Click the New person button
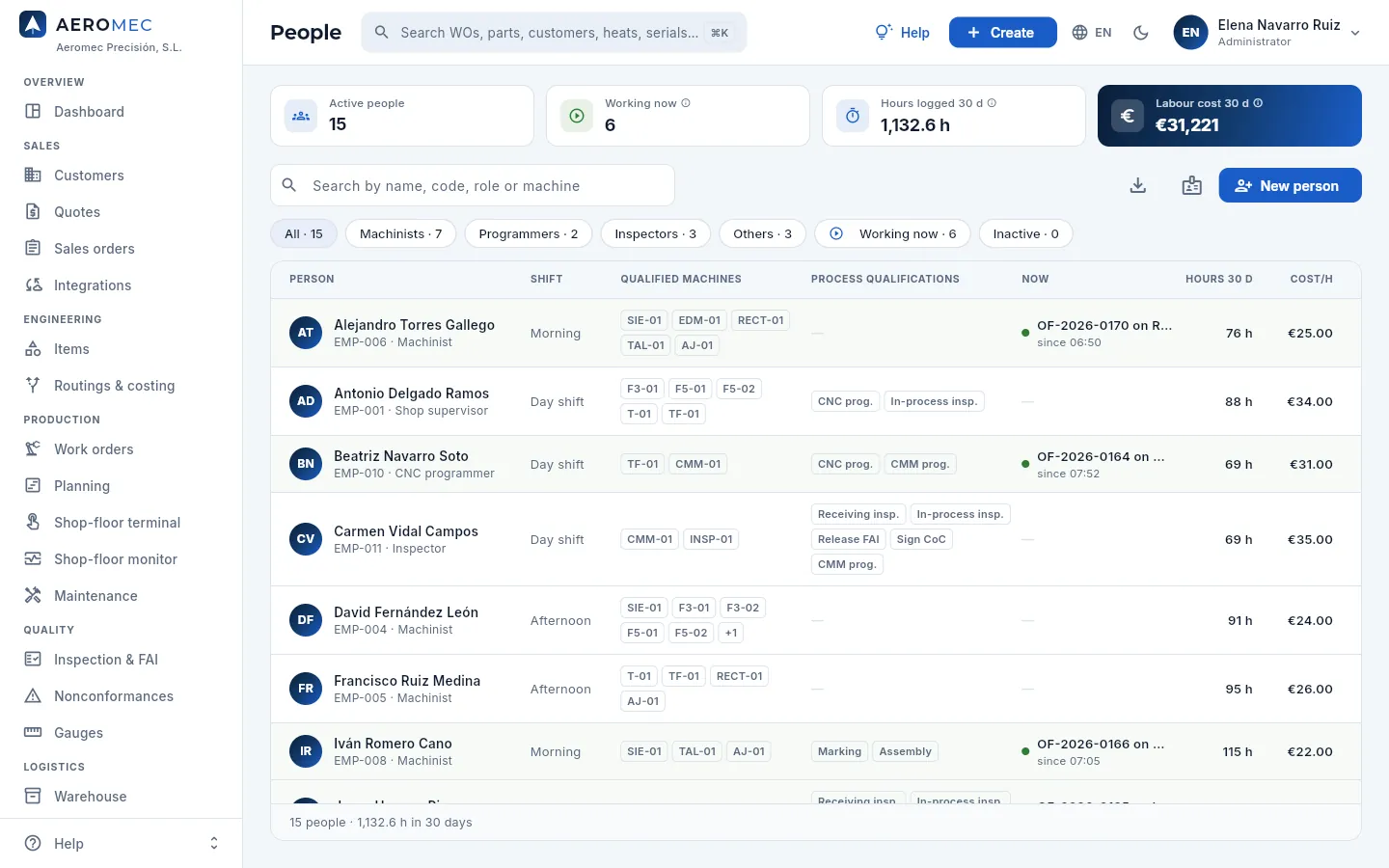1389x868 pixels. (1290, 185)
